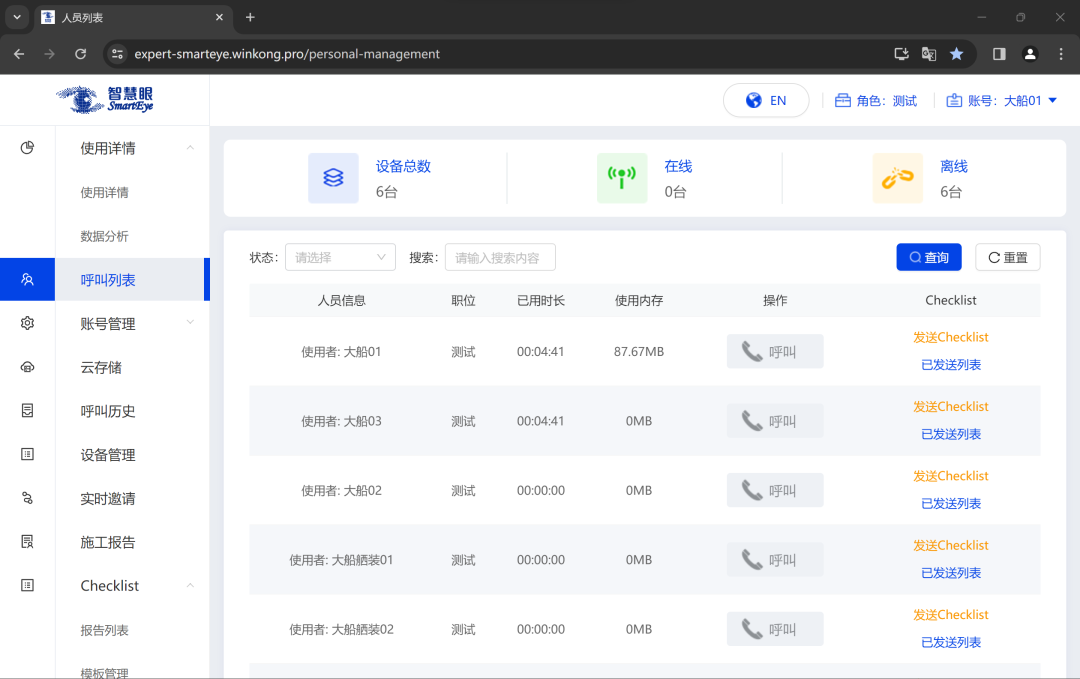Viewport: 1080px width, 679px height.
Task: Open the Chrome three-dot menu
Action: (1061, 54)
